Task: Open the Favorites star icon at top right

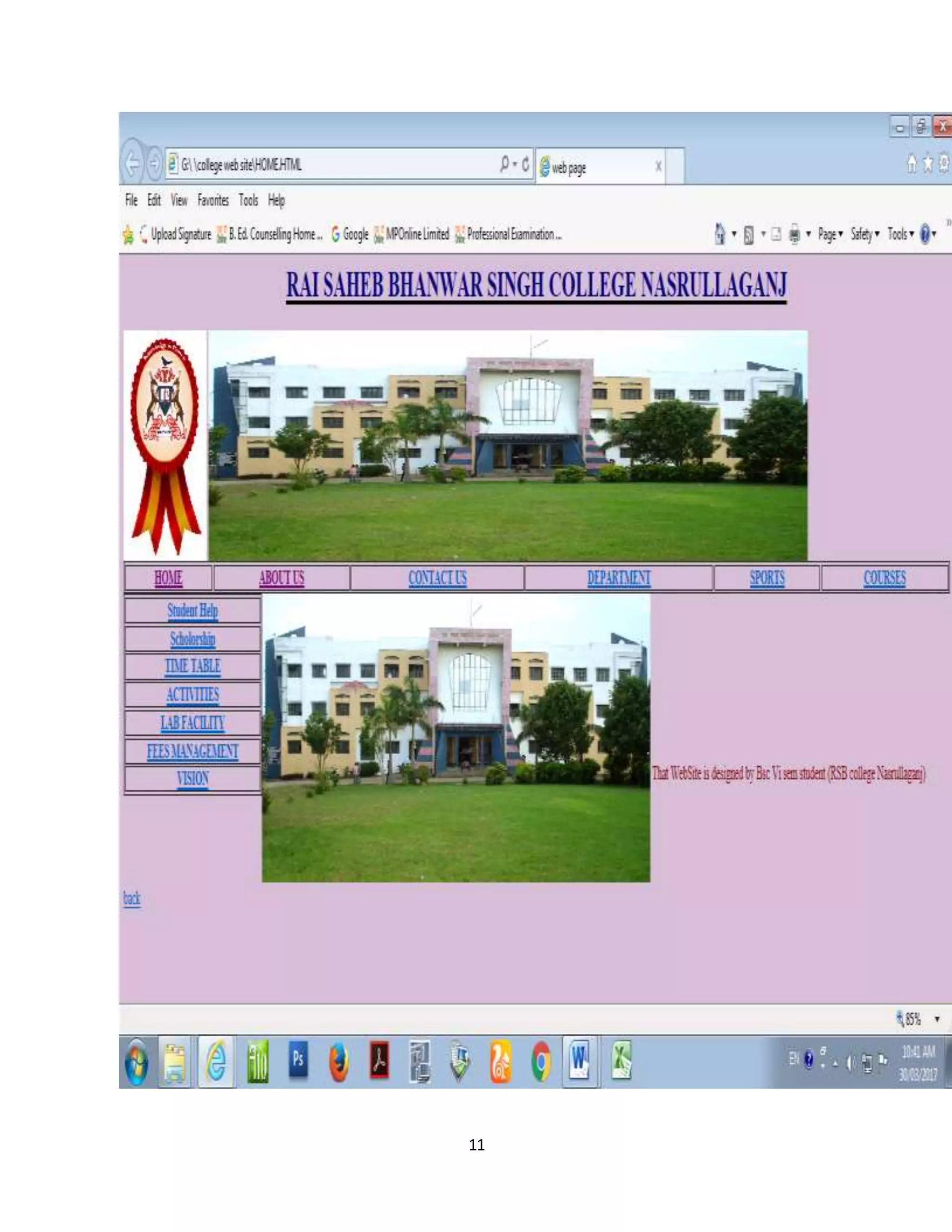Action: (x=928, y=164)
